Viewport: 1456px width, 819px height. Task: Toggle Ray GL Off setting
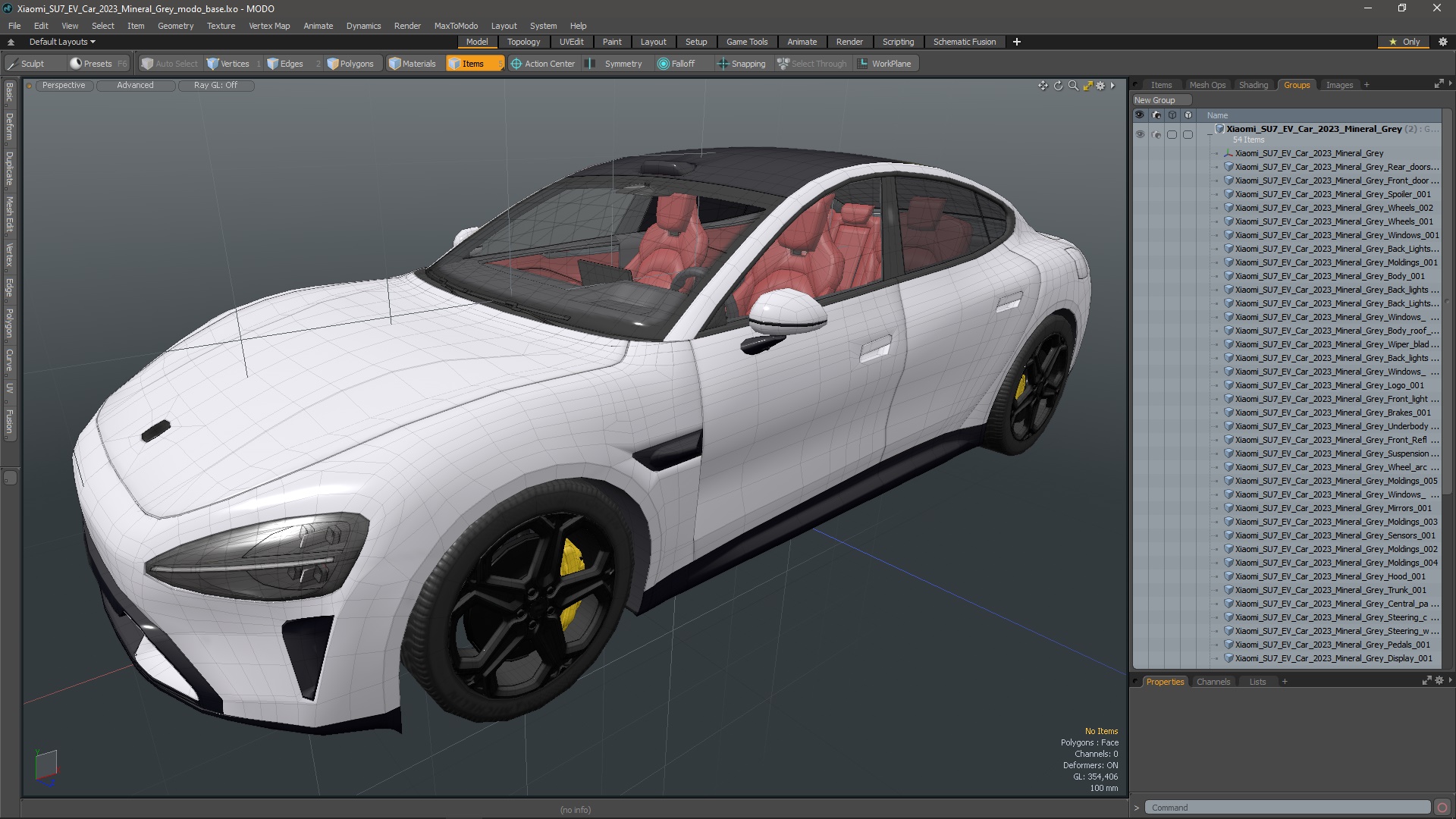click(215, 85)
